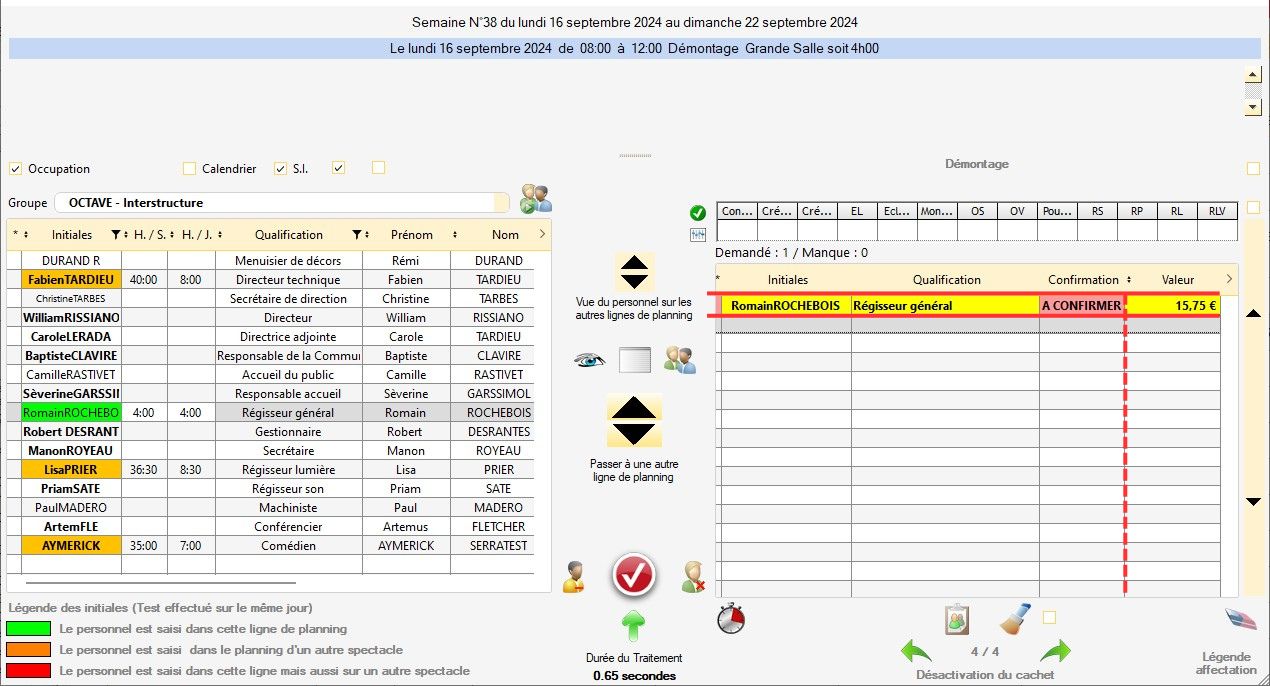Select the OV column header tab
Image resolution: width=1270 pixels, height=686 pixels.
coord(1017,211)
